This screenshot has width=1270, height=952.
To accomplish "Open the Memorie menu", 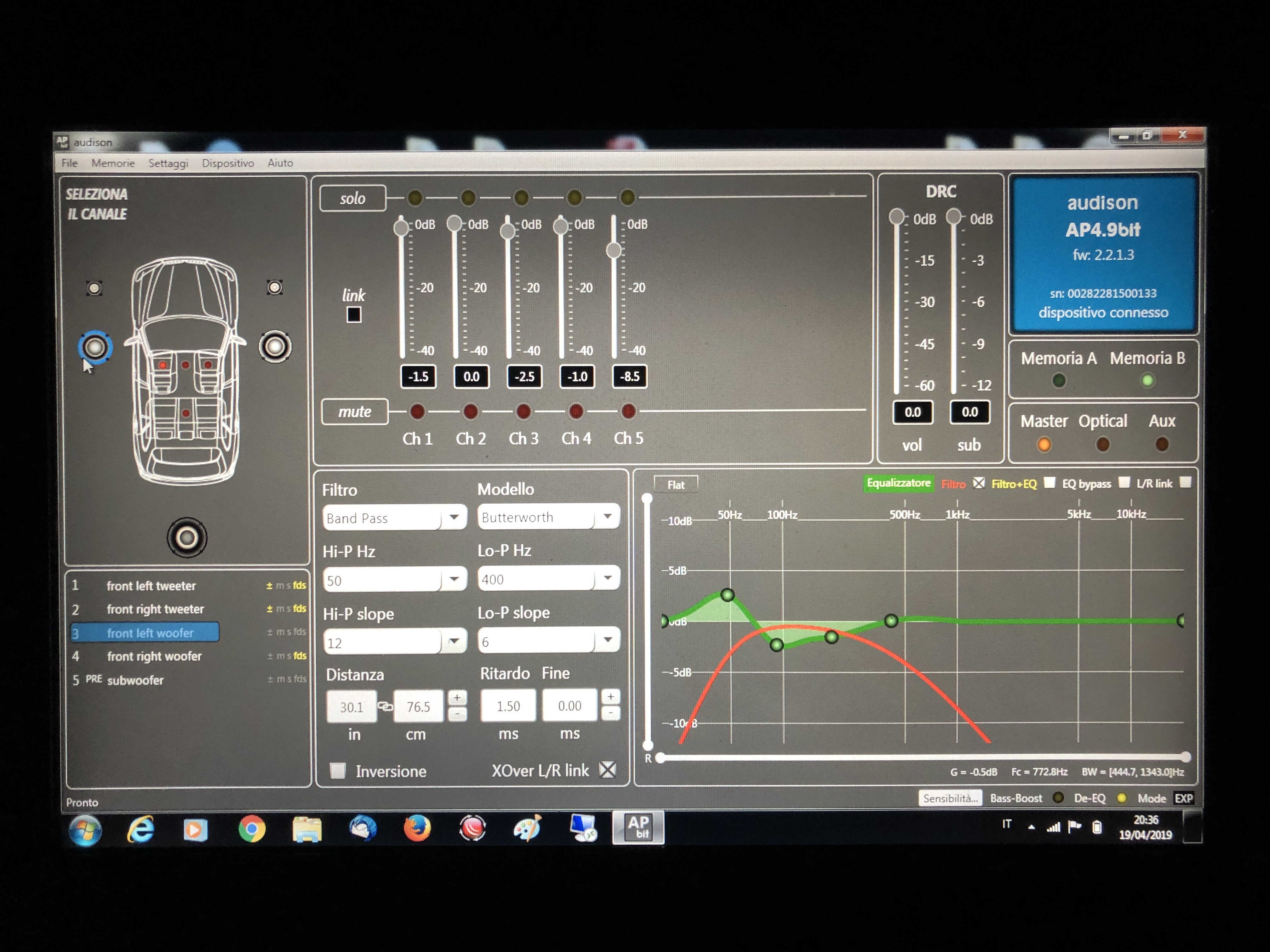I will click(113, 163).
